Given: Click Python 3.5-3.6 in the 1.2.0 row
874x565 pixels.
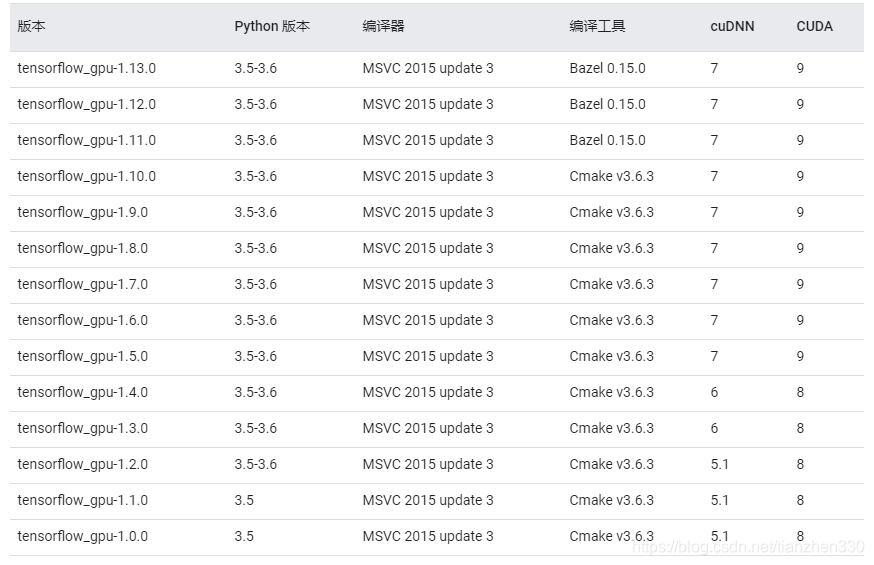Looking at the screenshot, I should pos(255,465).
